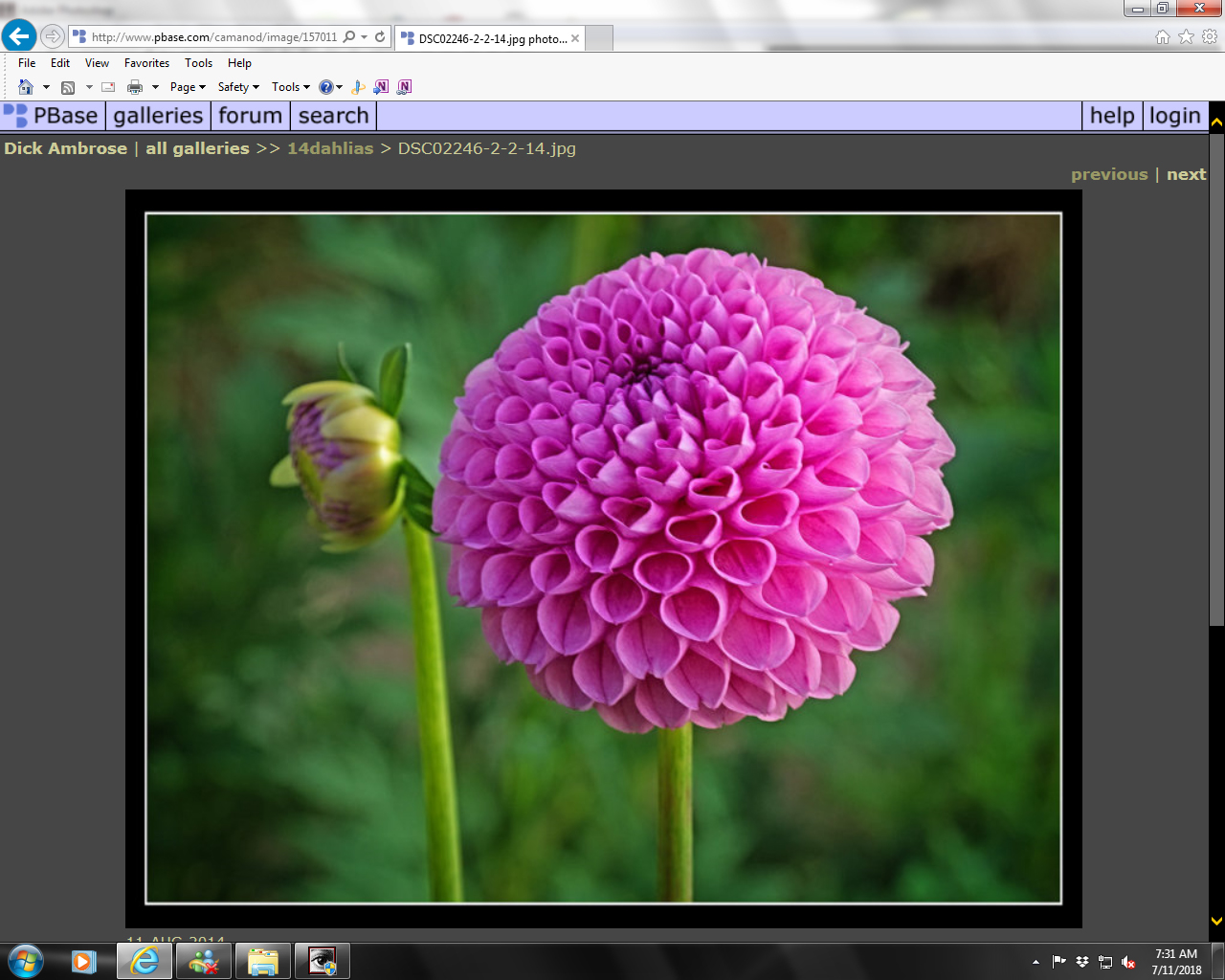Open the PBase forum link
1225x980 pixels.
tap(250, 116)
